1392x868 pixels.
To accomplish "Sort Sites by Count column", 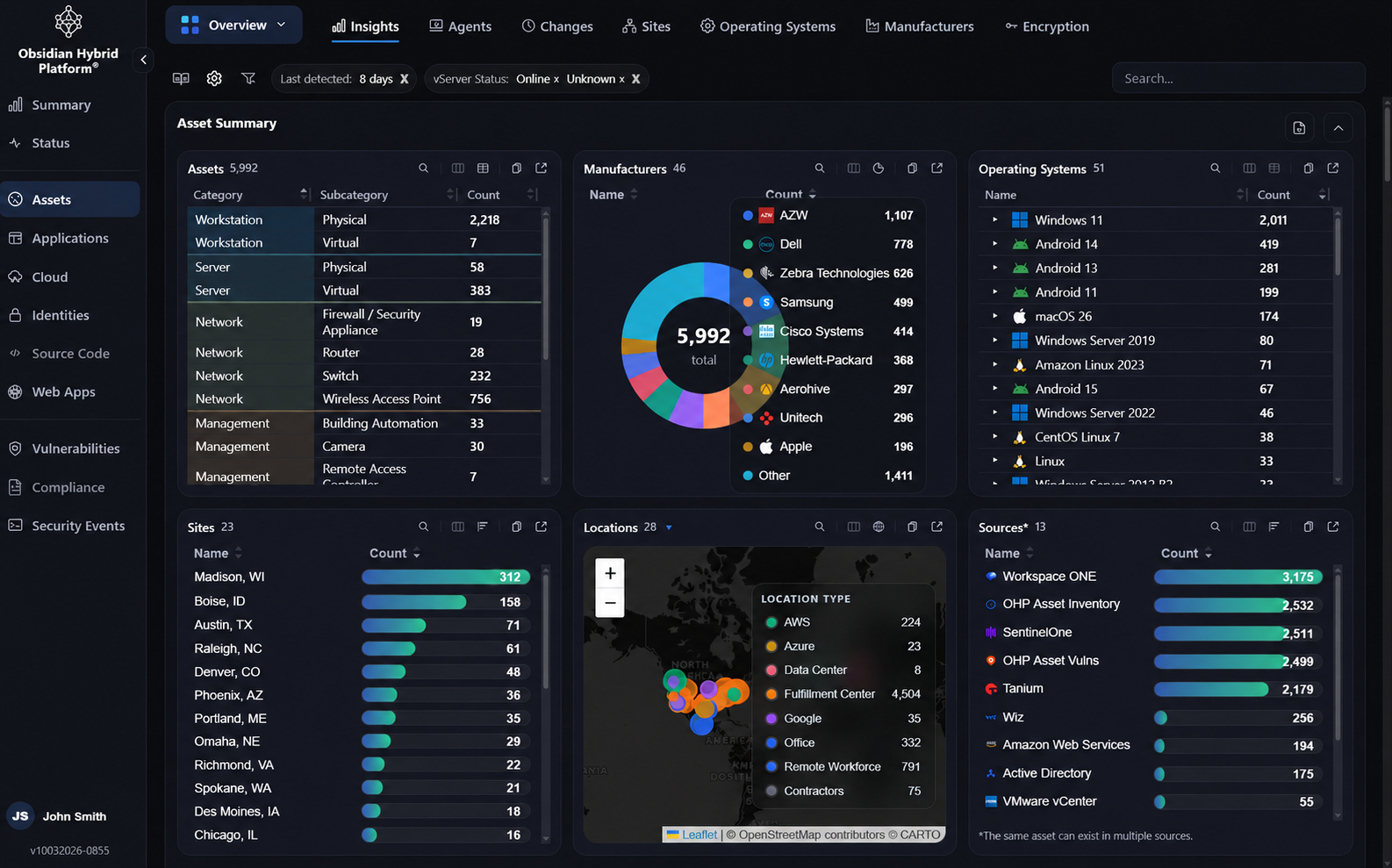I will [394, 553].
